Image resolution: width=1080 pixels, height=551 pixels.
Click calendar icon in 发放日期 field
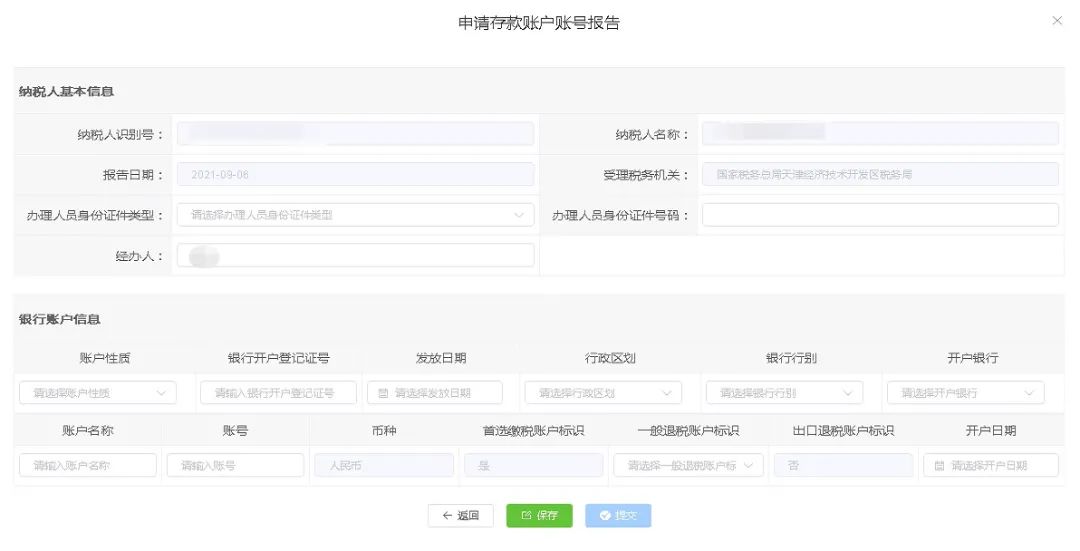click(x=382, y=393)
